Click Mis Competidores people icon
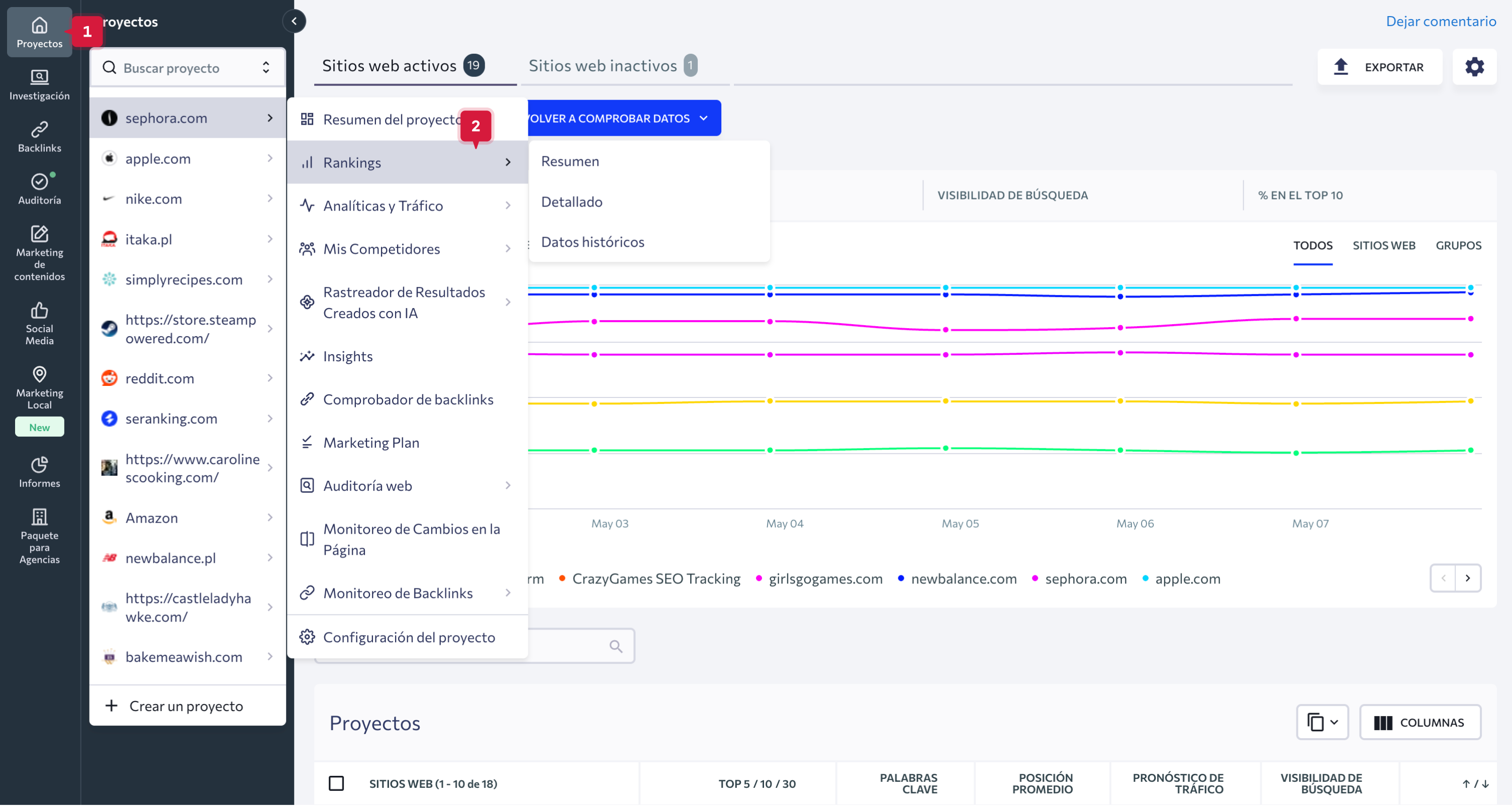Image resolution: width=1512 pixels, height=810 pixels. [x=307, y=249]
